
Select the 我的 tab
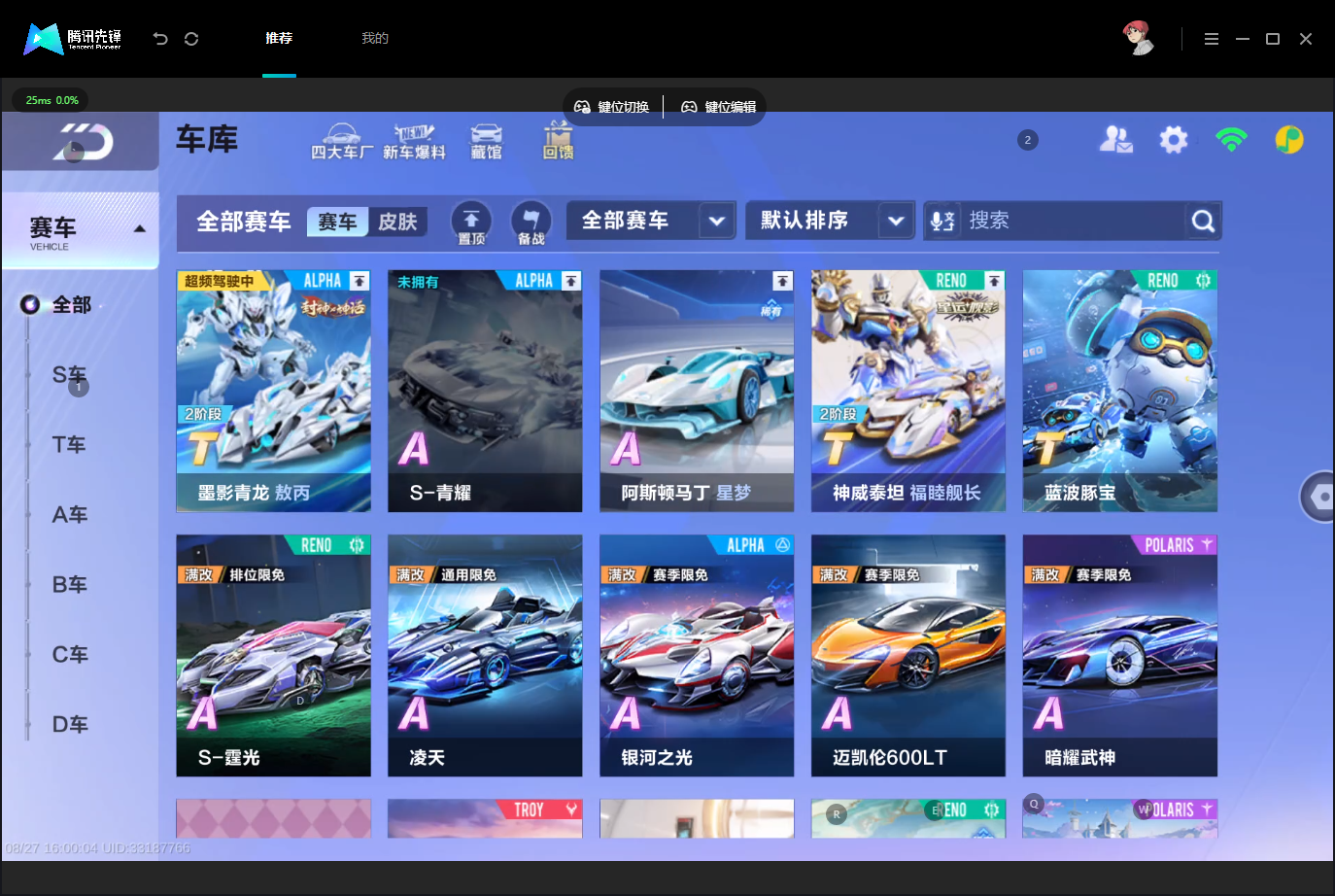[375, 39]
